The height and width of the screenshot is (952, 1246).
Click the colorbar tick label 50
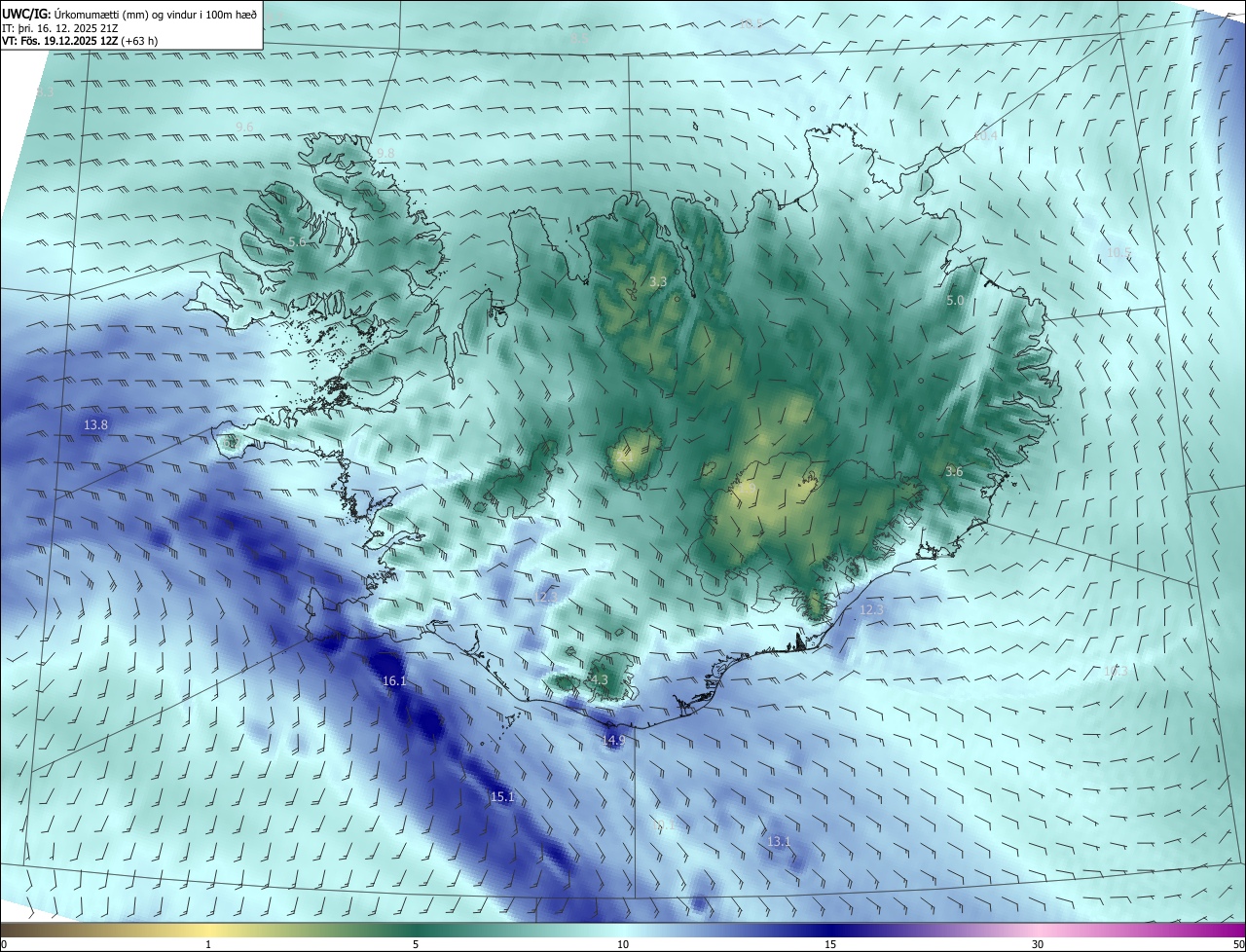coord(1238,945)
